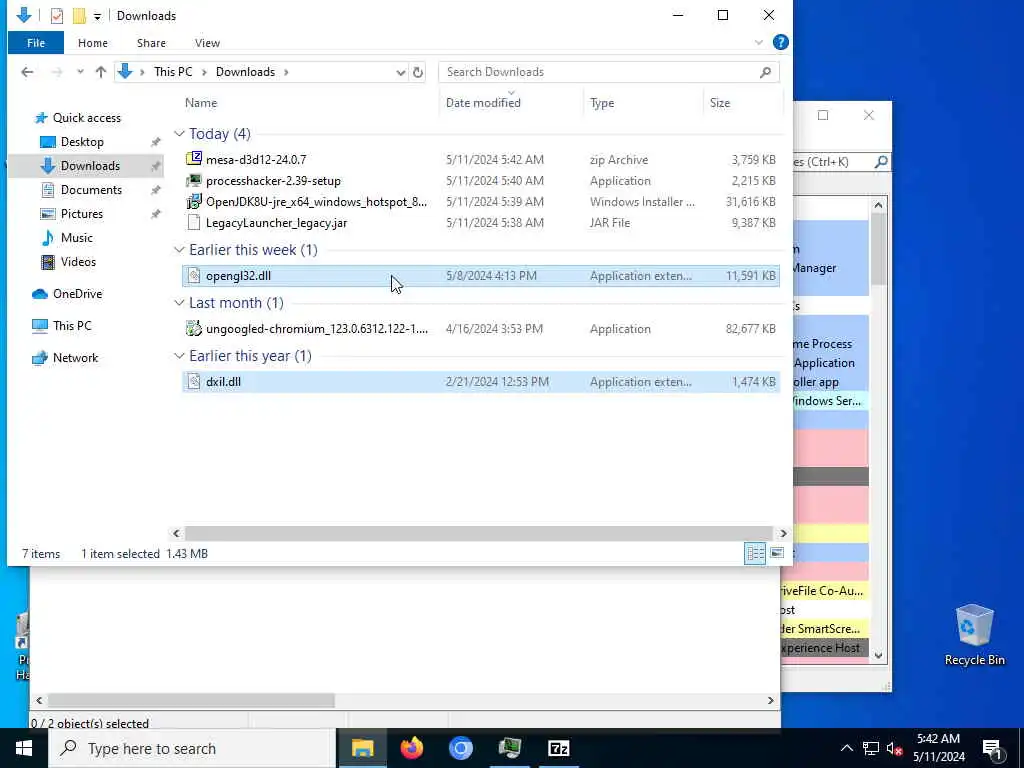Launch Firefox from the taskbar
1024x768 pixels.
tap(411, 748)
